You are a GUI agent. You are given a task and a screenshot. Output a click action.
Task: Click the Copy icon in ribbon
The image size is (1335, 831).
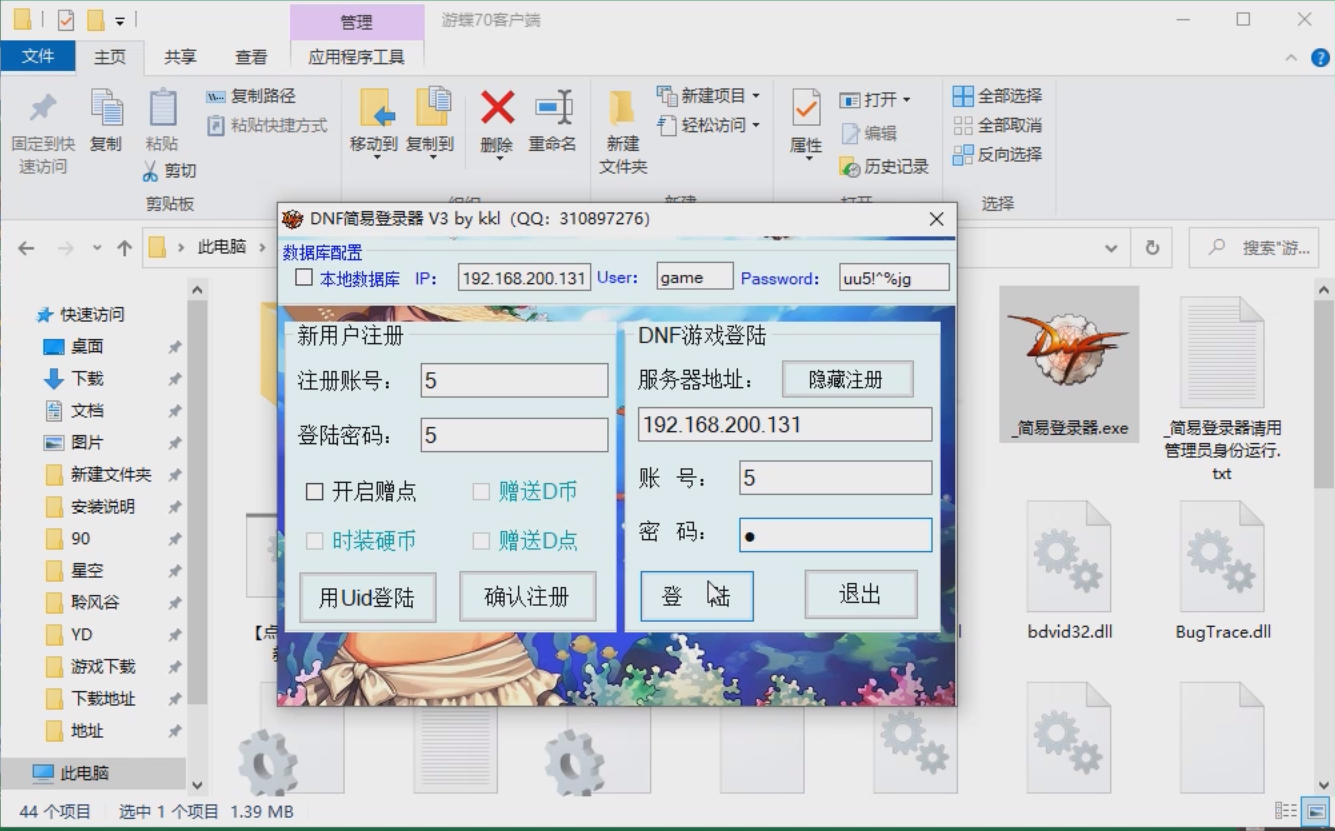tap(106, 108)
